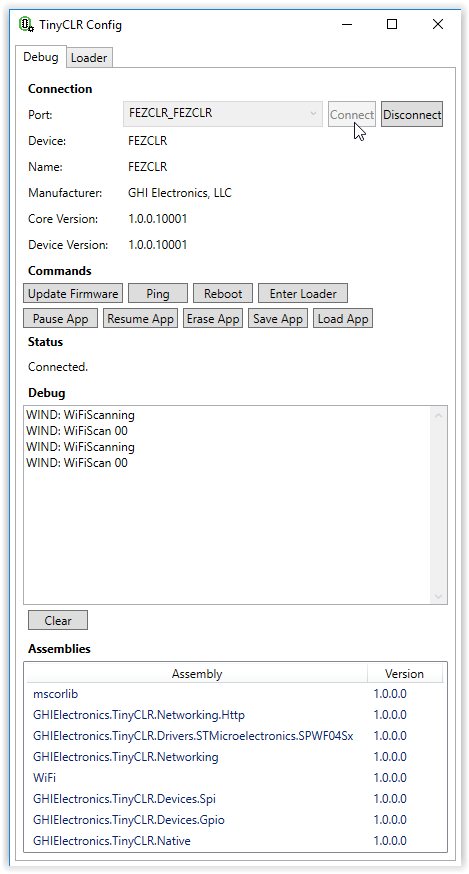Click the Assembly column header
Screen dimensions: 469x874
point(196,674)
